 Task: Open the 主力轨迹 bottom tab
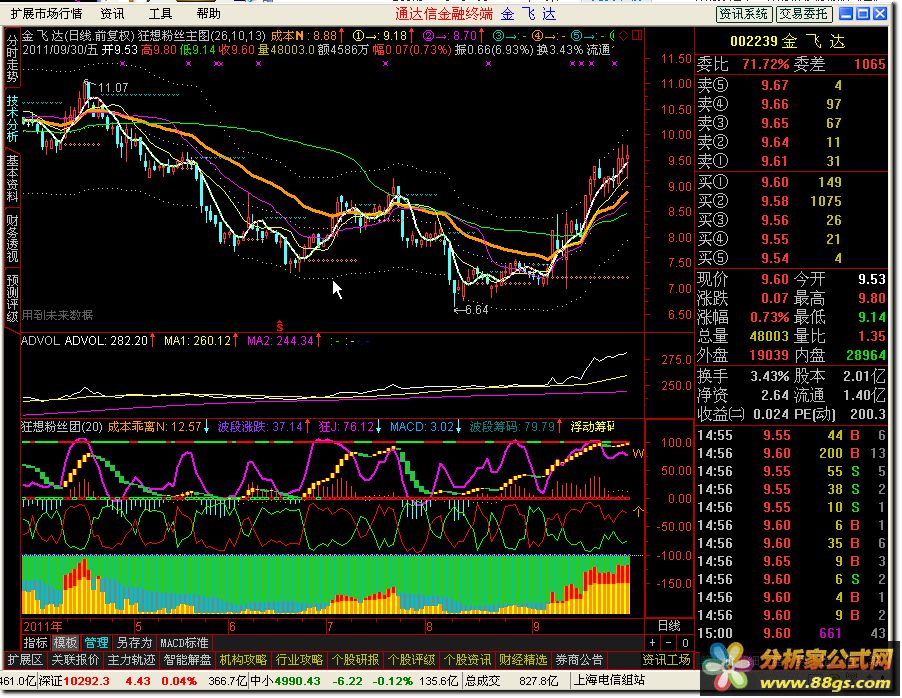click(x=131, y=659)
